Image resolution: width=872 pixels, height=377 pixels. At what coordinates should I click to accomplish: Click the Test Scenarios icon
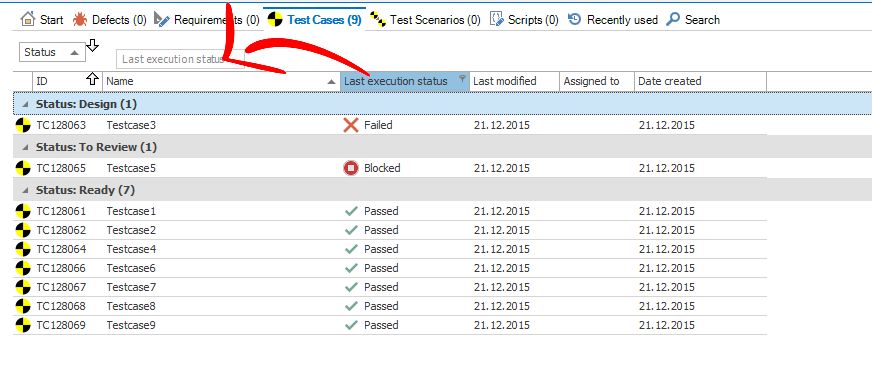(x=378, y=19)
